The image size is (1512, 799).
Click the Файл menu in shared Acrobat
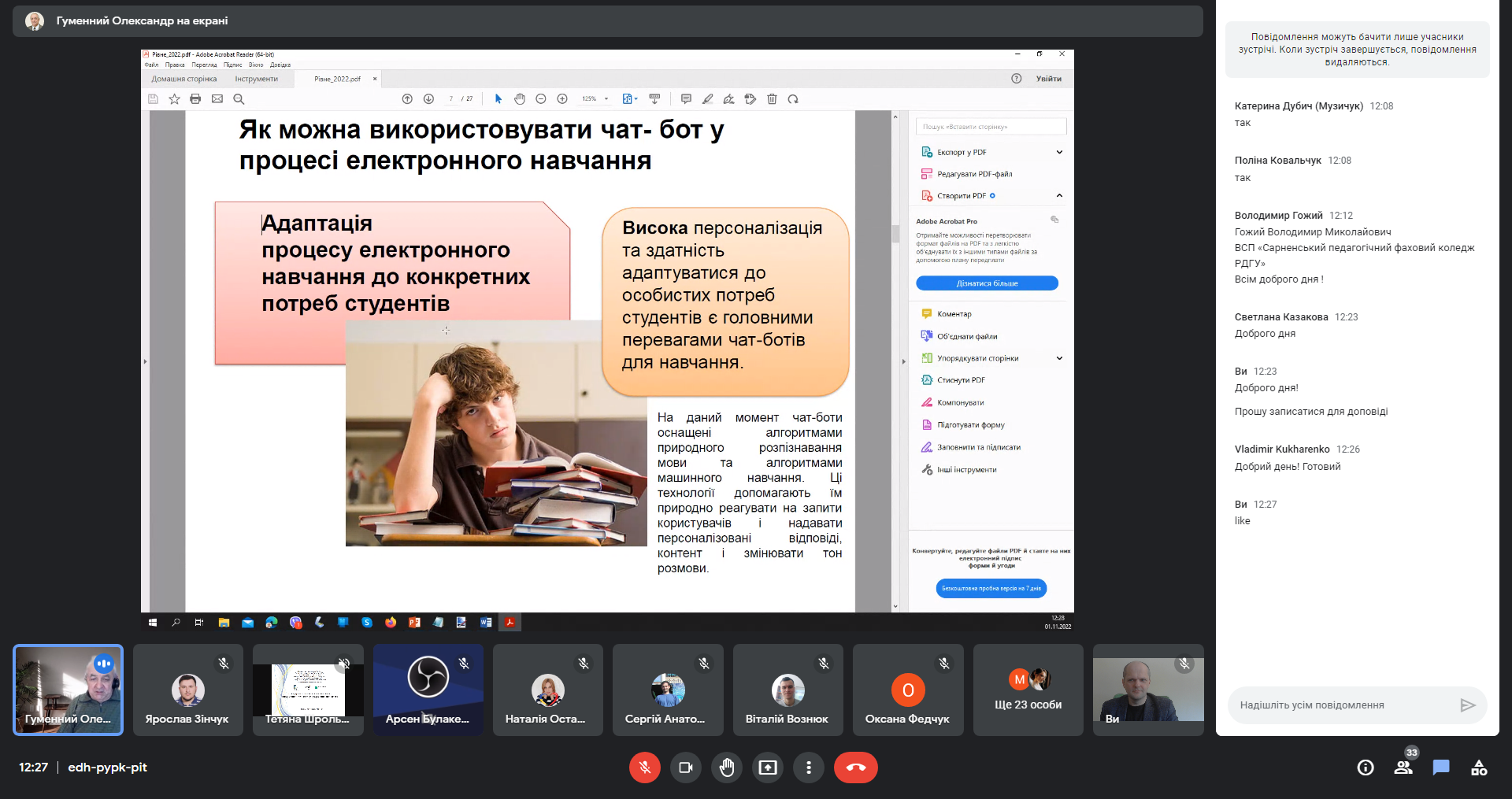[x=151, y=65]
